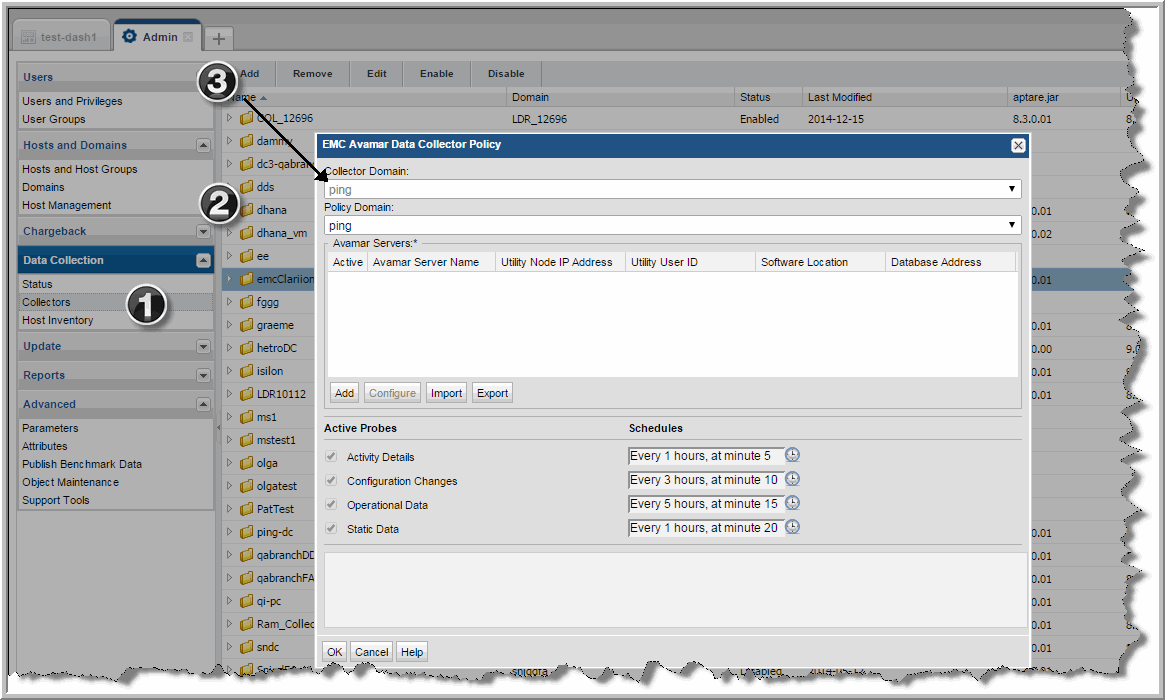Toggle the Activity Details probe checkbox
The image size is (1165, 700).
[x=331, y=457]
